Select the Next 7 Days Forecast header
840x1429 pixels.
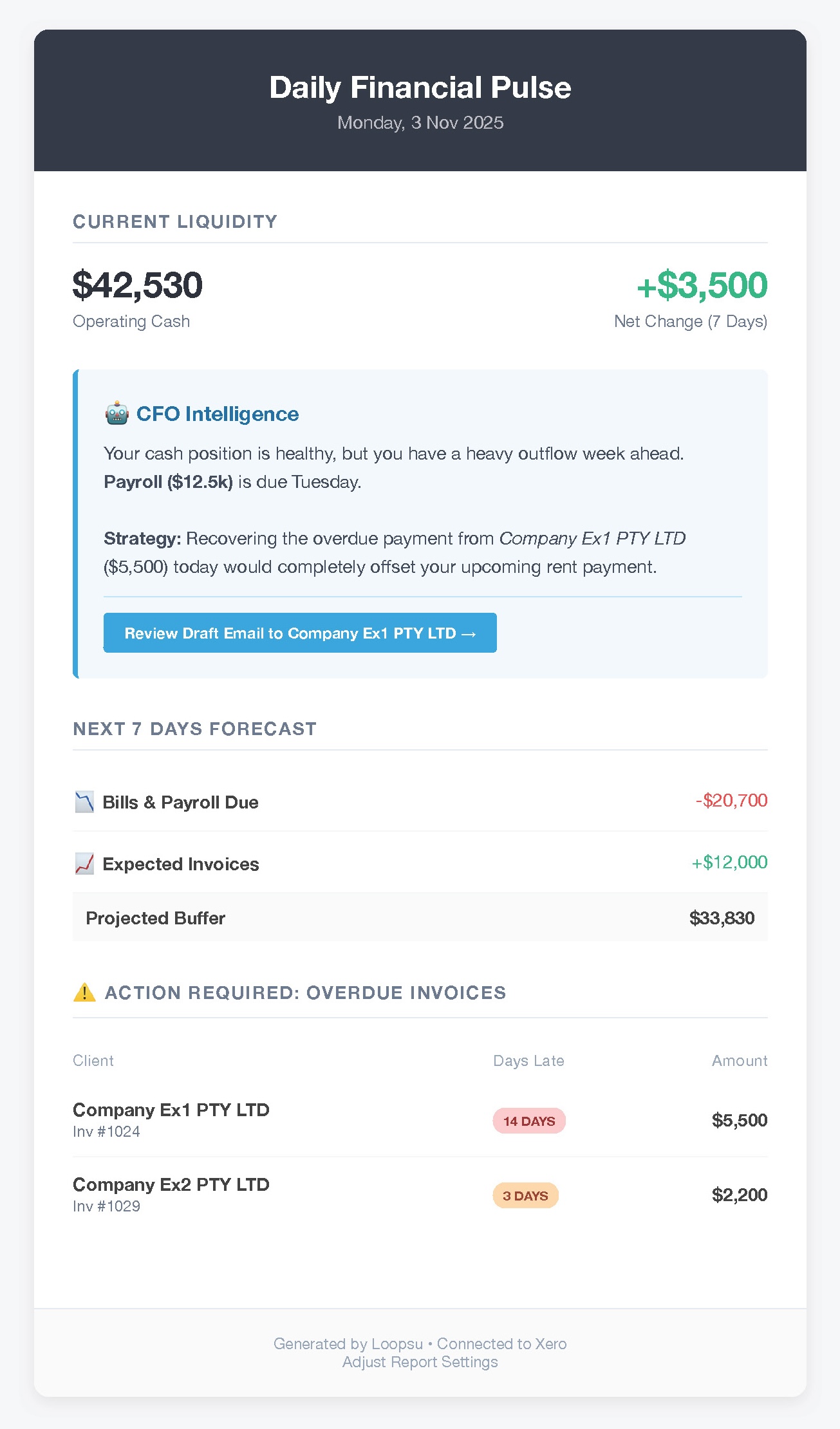[x=194, y=729]
